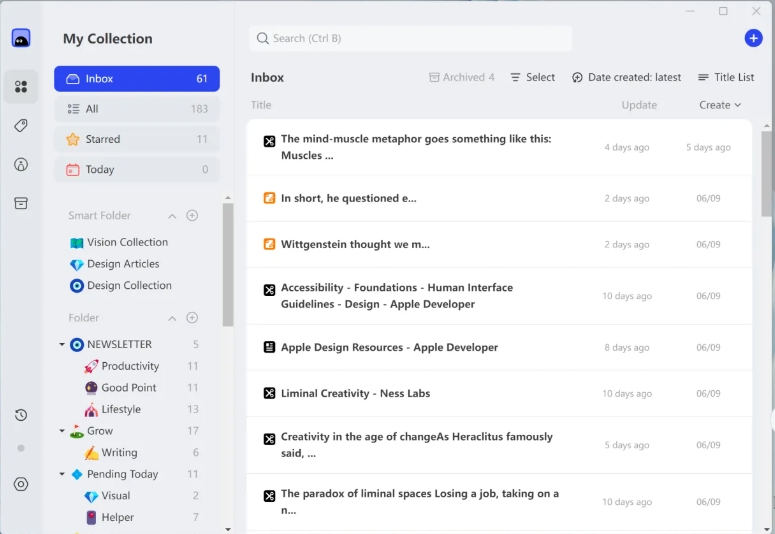Click the Update column header

639,105
